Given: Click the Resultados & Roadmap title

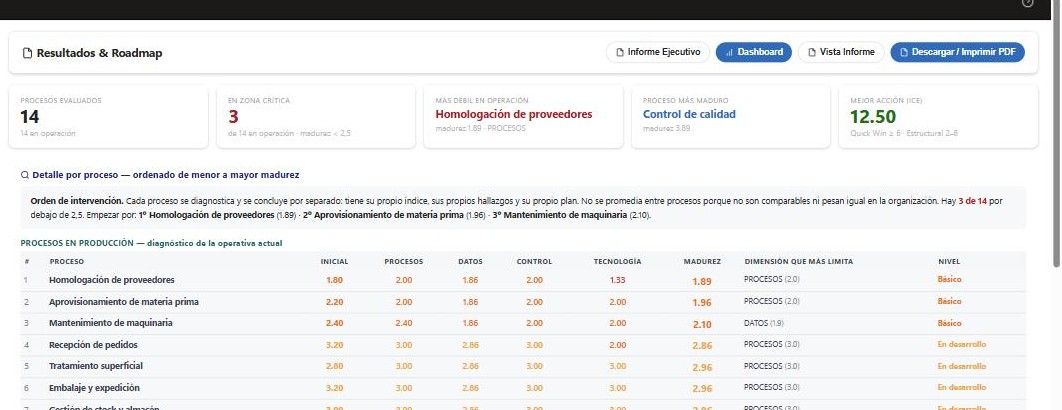Looking at the screenshot, I should pos(100,54).
